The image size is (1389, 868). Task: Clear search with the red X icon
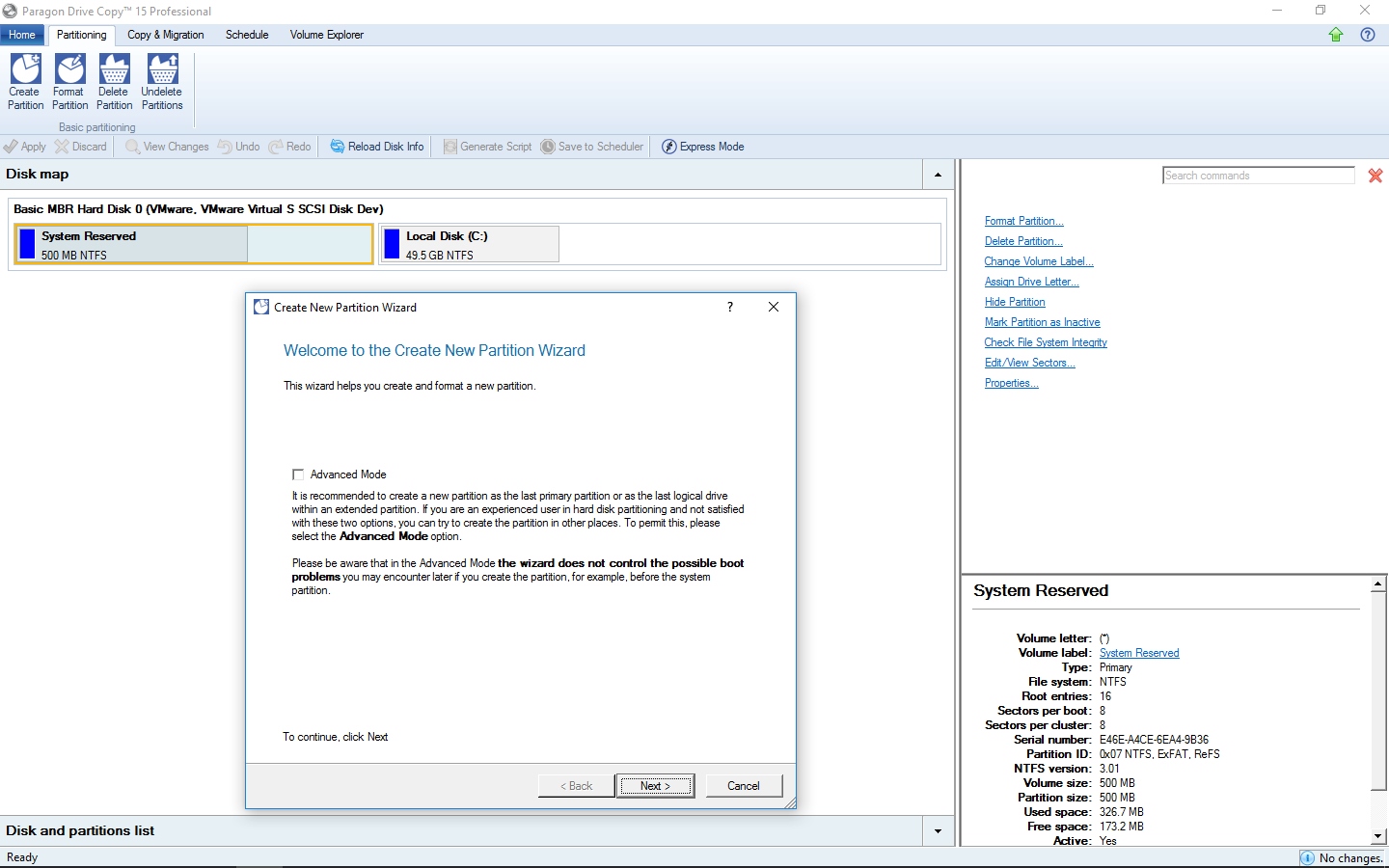click(x=1375, y=176)
